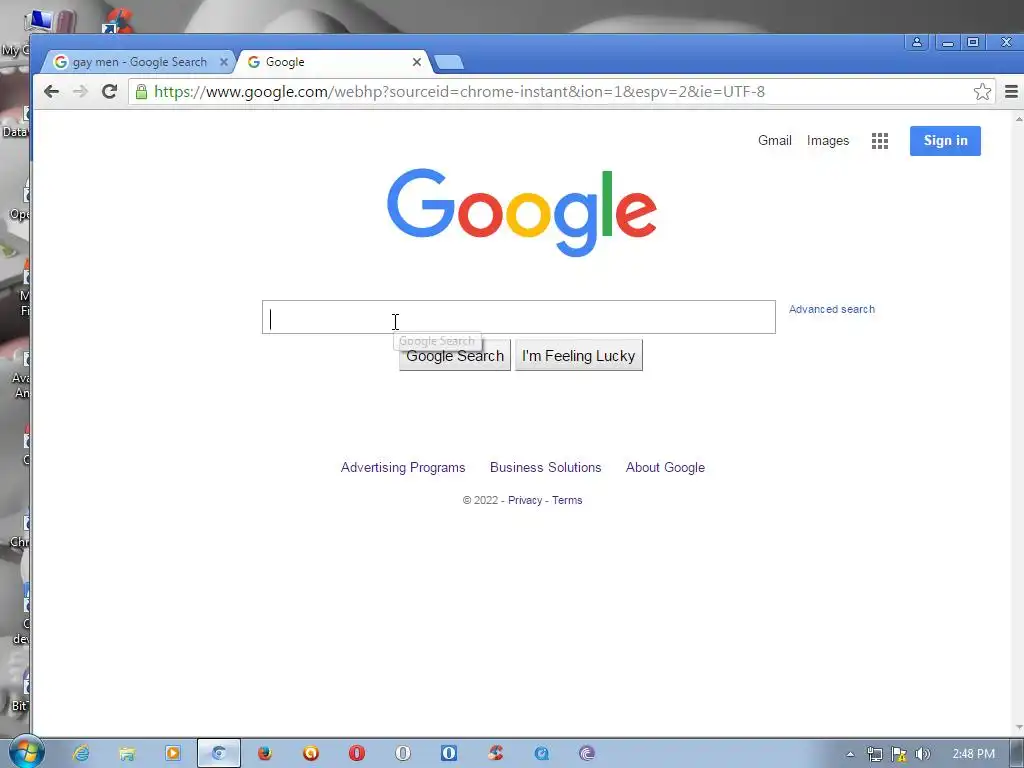Viewport: 1024px width, 768px height.
Task: Open the Privacy link in footer
Action: pyautogui.click(x=525, y=500)
